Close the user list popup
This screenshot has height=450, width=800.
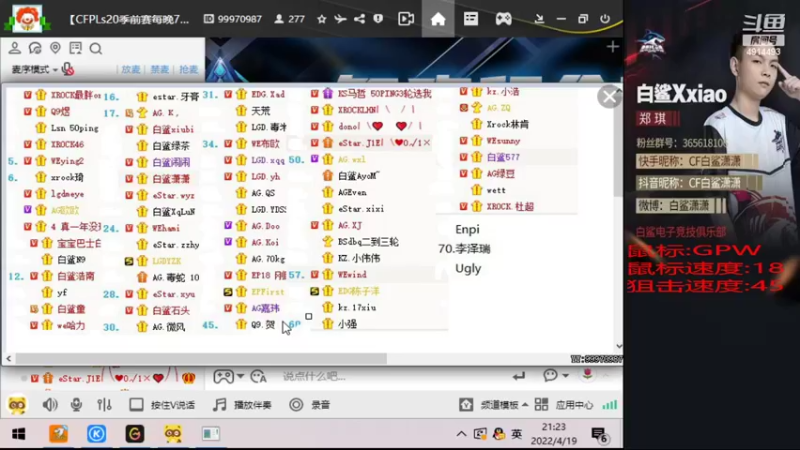coord(609,96)
